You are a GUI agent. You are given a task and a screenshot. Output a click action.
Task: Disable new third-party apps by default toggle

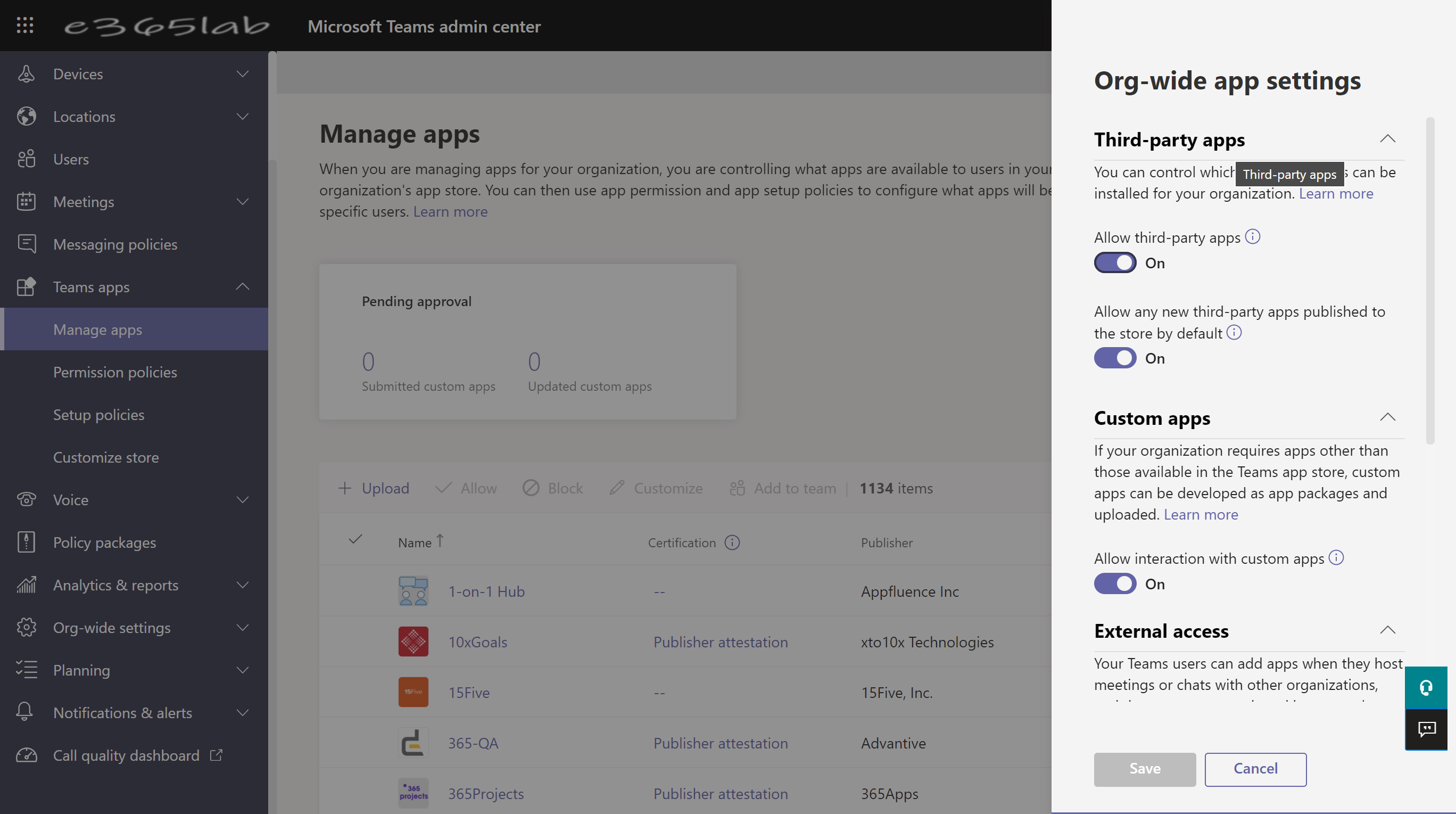1114,358
